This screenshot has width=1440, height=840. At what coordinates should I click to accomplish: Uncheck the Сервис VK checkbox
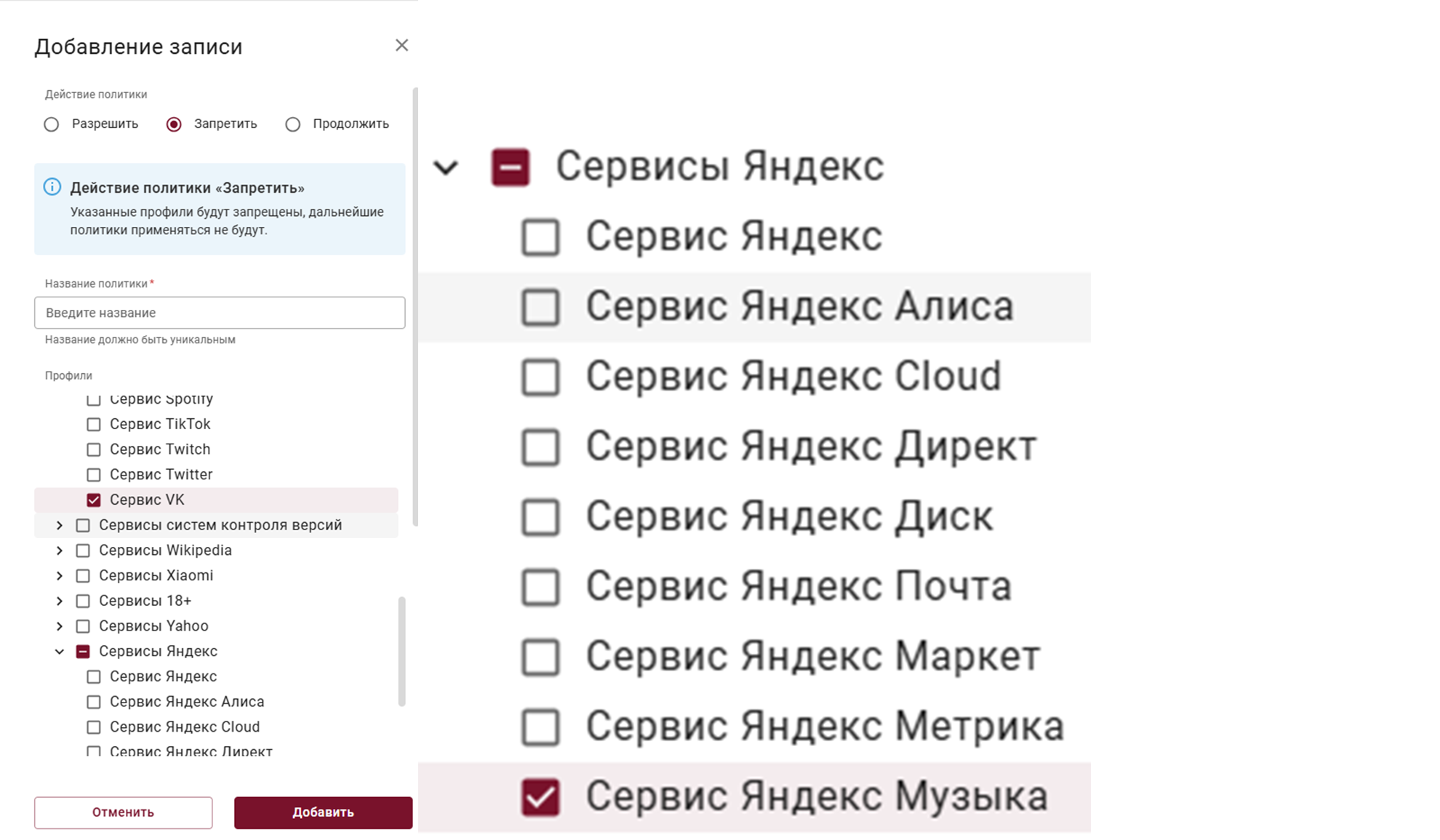pos(94,500)
